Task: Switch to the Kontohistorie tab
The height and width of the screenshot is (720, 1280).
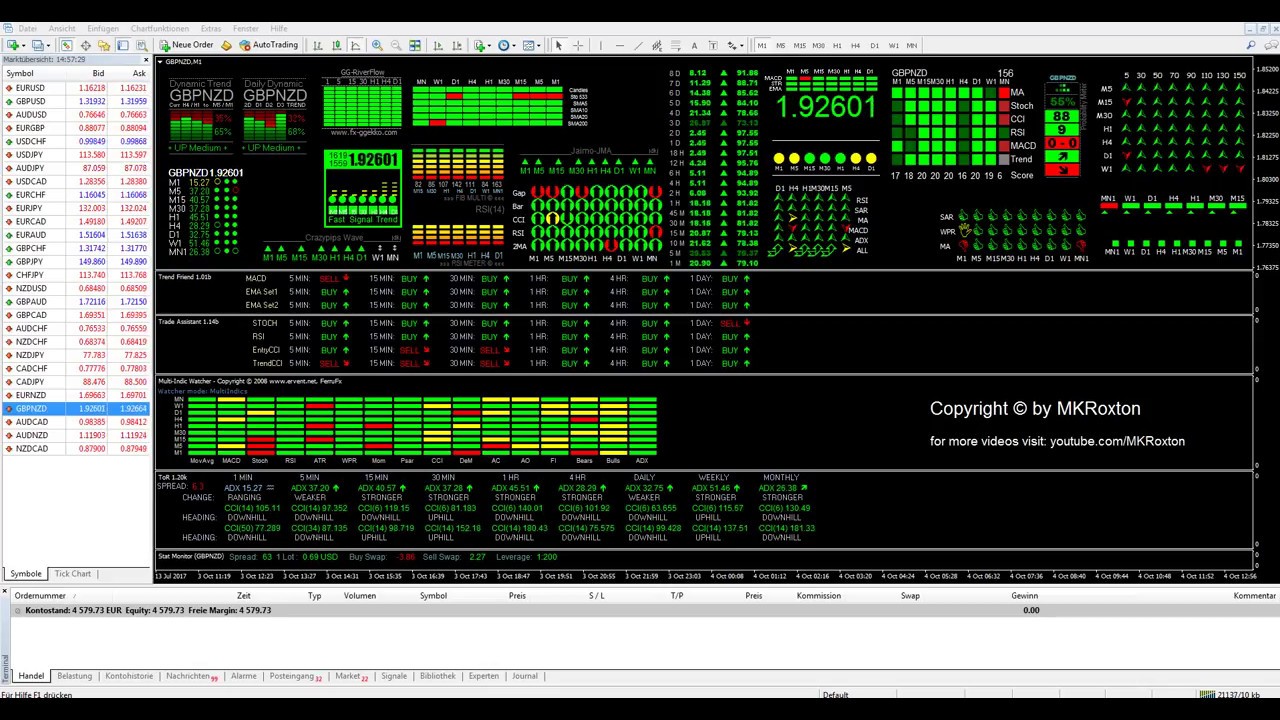Action: pos(129,676)
